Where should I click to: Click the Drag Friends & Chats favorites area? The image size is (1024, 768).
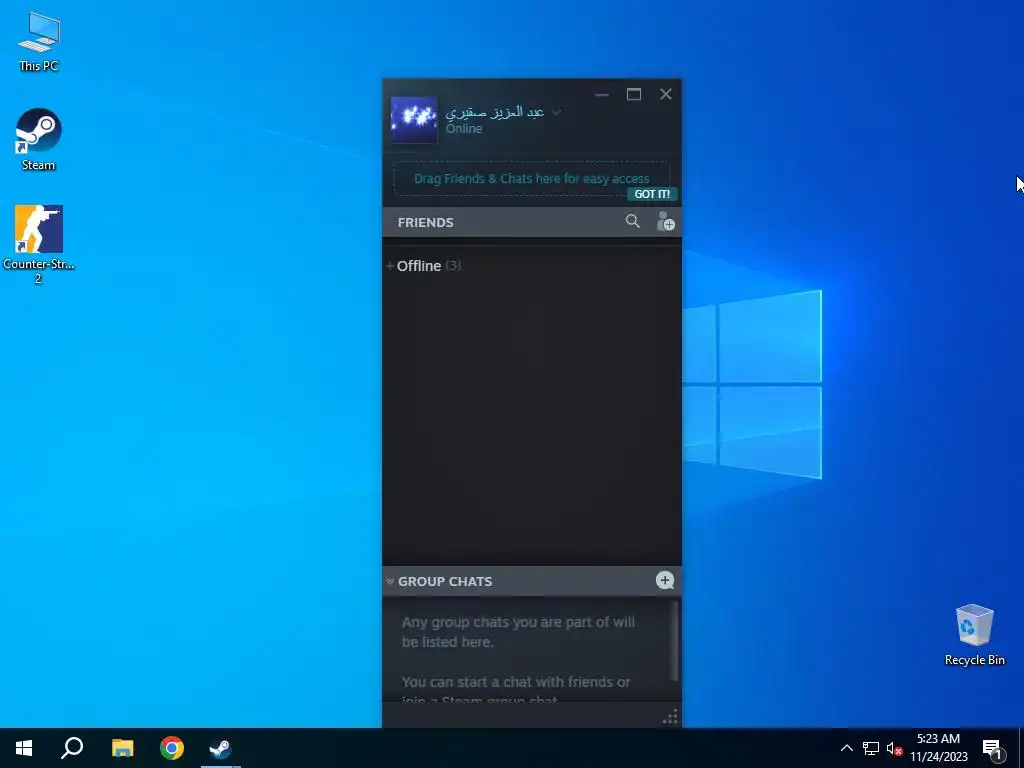[x=532, y=178]
